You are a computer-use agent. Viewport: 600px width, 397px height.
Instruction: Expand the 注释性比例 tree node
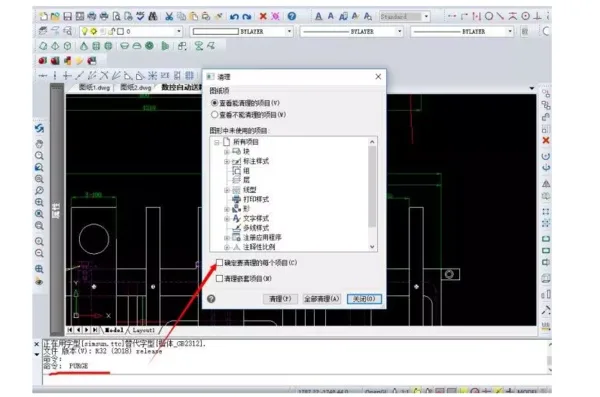[x=227, y=247]
